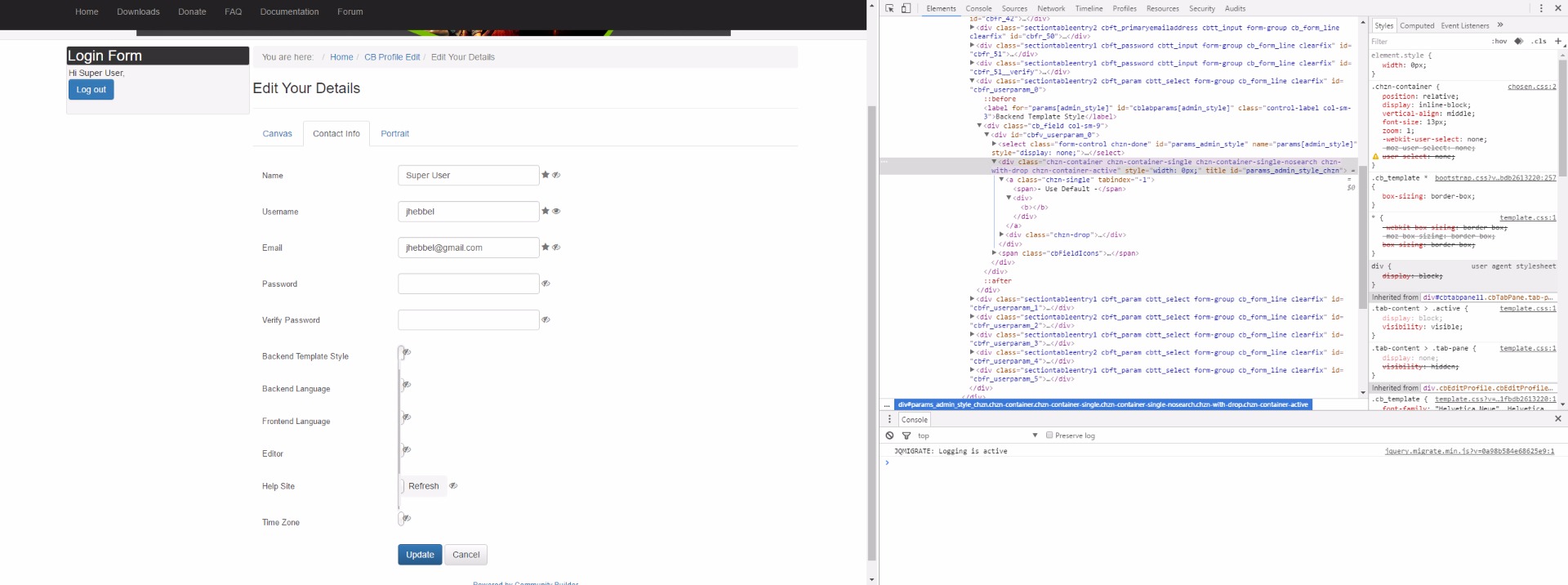The image size is (1568, 585).
Task: Toggle the DevTools device mode icon
Action: (x=906, y=8)
